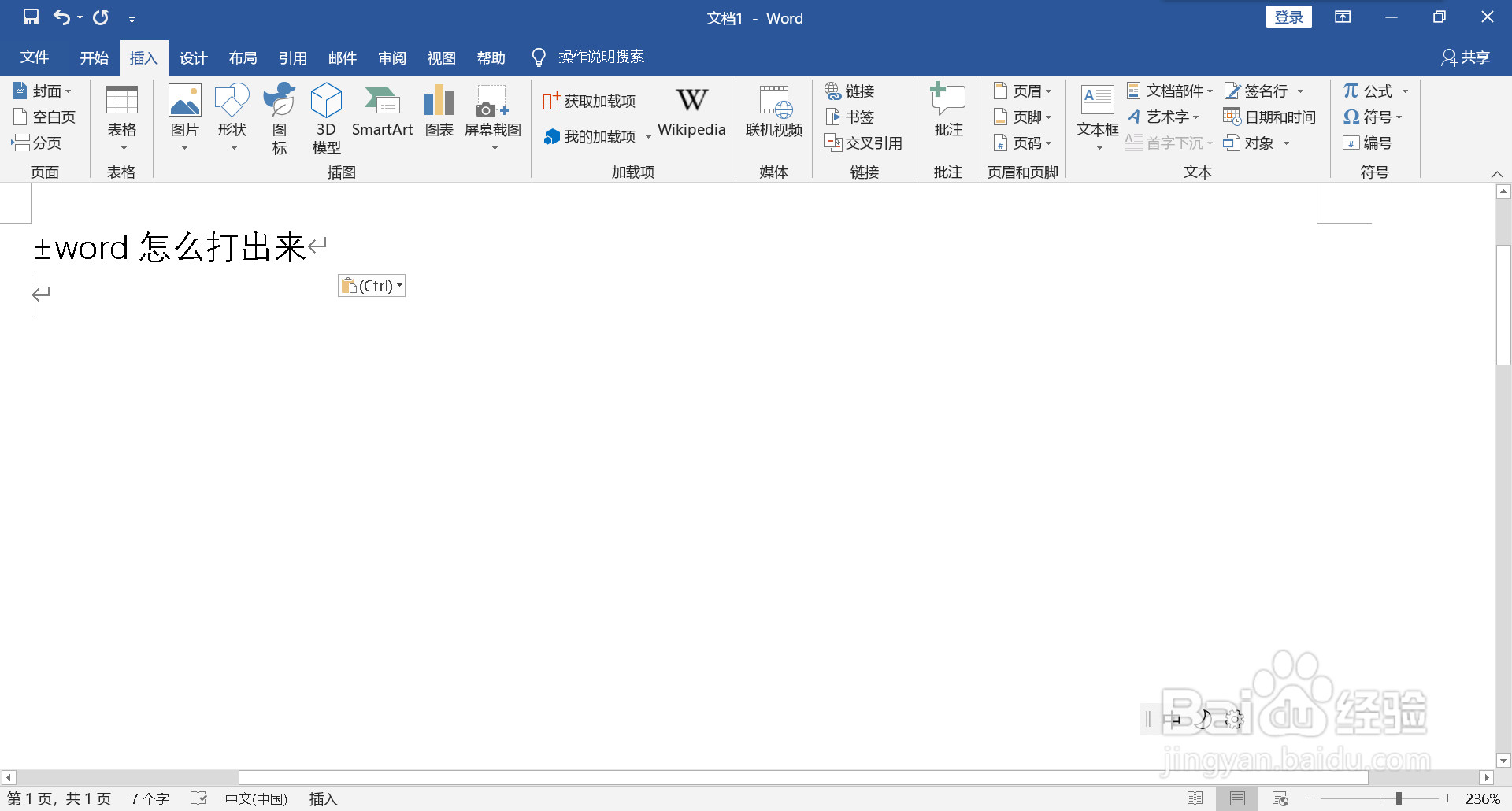Insert online video (联机视频)
This screenshot has height=811, width=1512.
coord(774,112)
